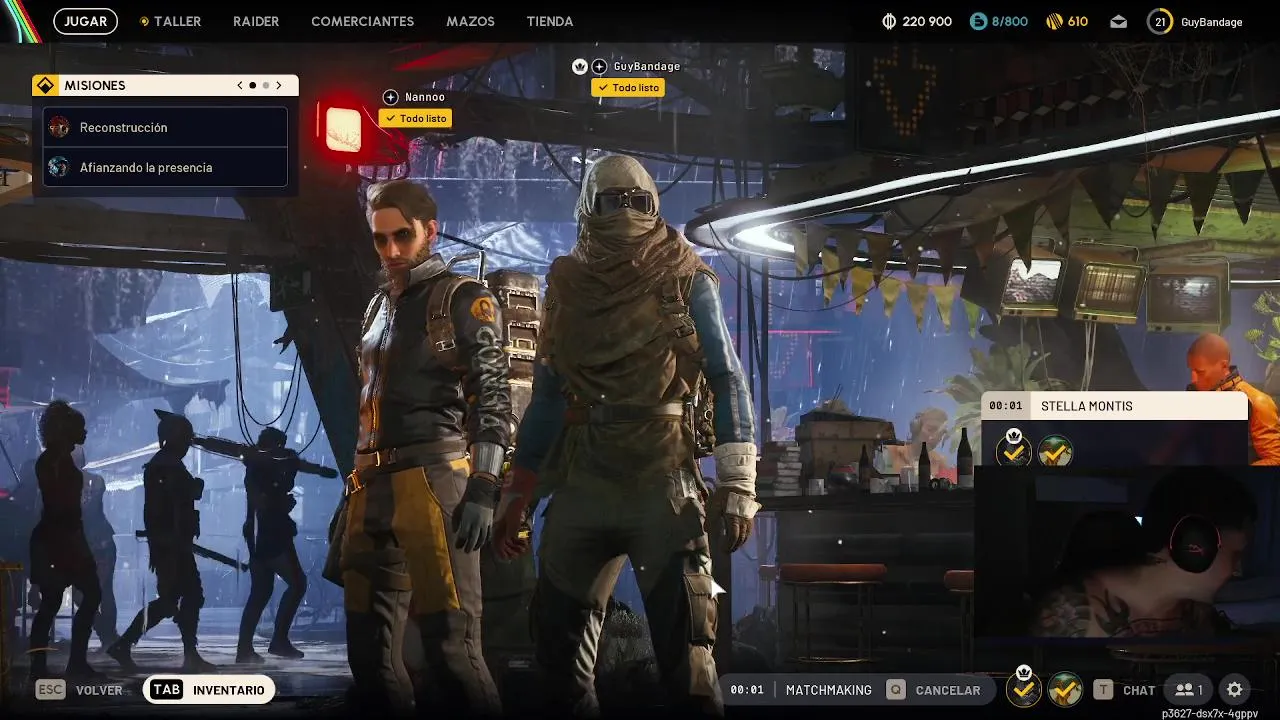
Task: Open the JUGAR tab
Action: coord(85,21)
